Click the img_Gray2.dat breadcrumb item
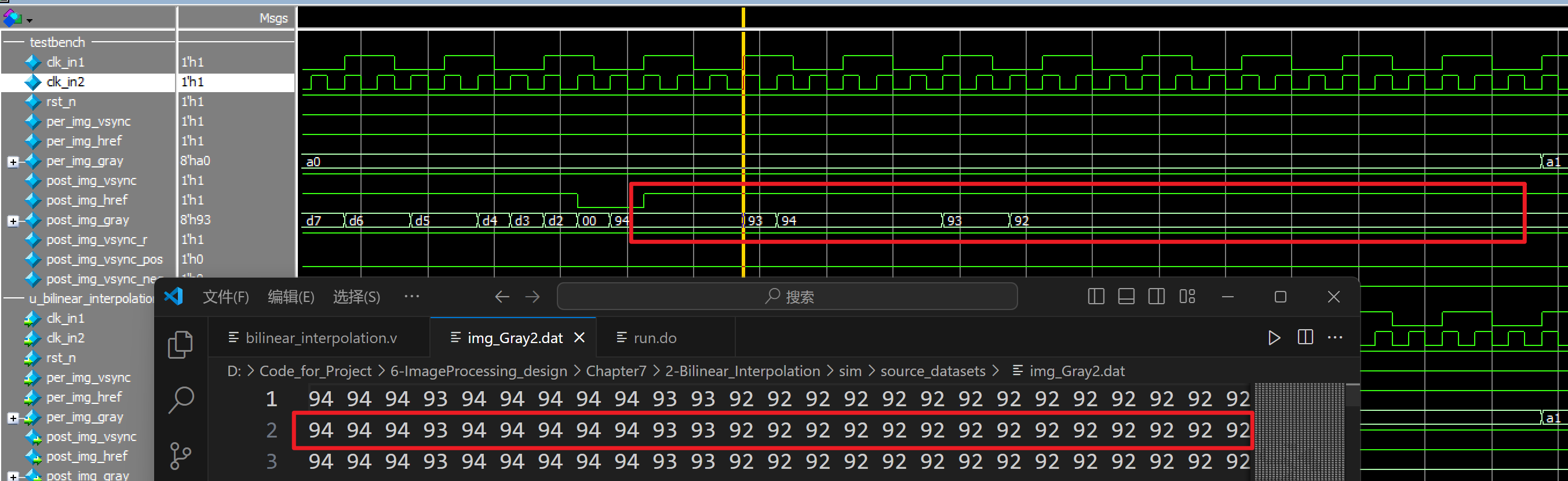 [1076, 371]
